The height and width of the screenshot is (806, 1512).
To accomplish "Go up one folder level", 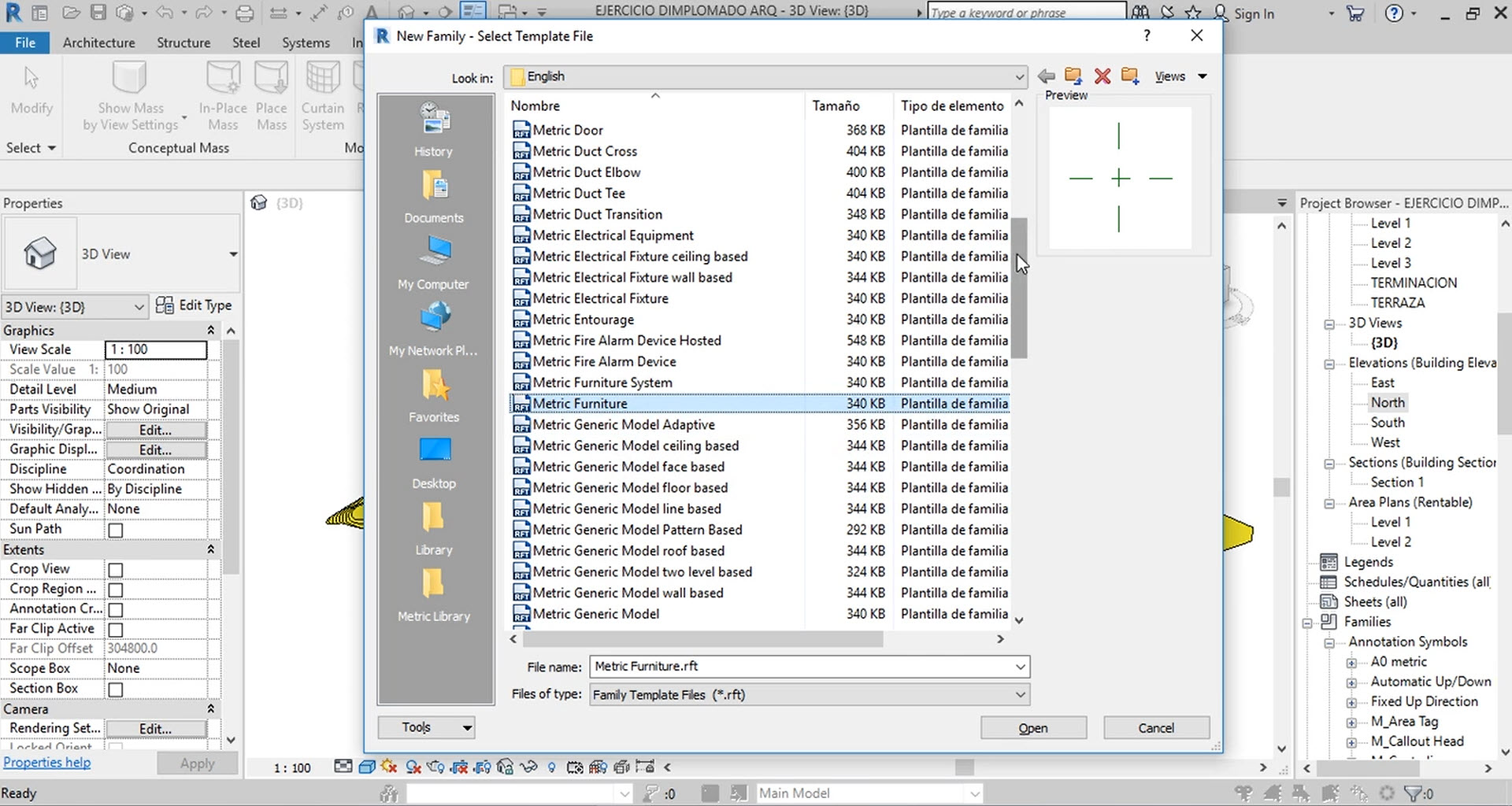I will point(1073,76).
